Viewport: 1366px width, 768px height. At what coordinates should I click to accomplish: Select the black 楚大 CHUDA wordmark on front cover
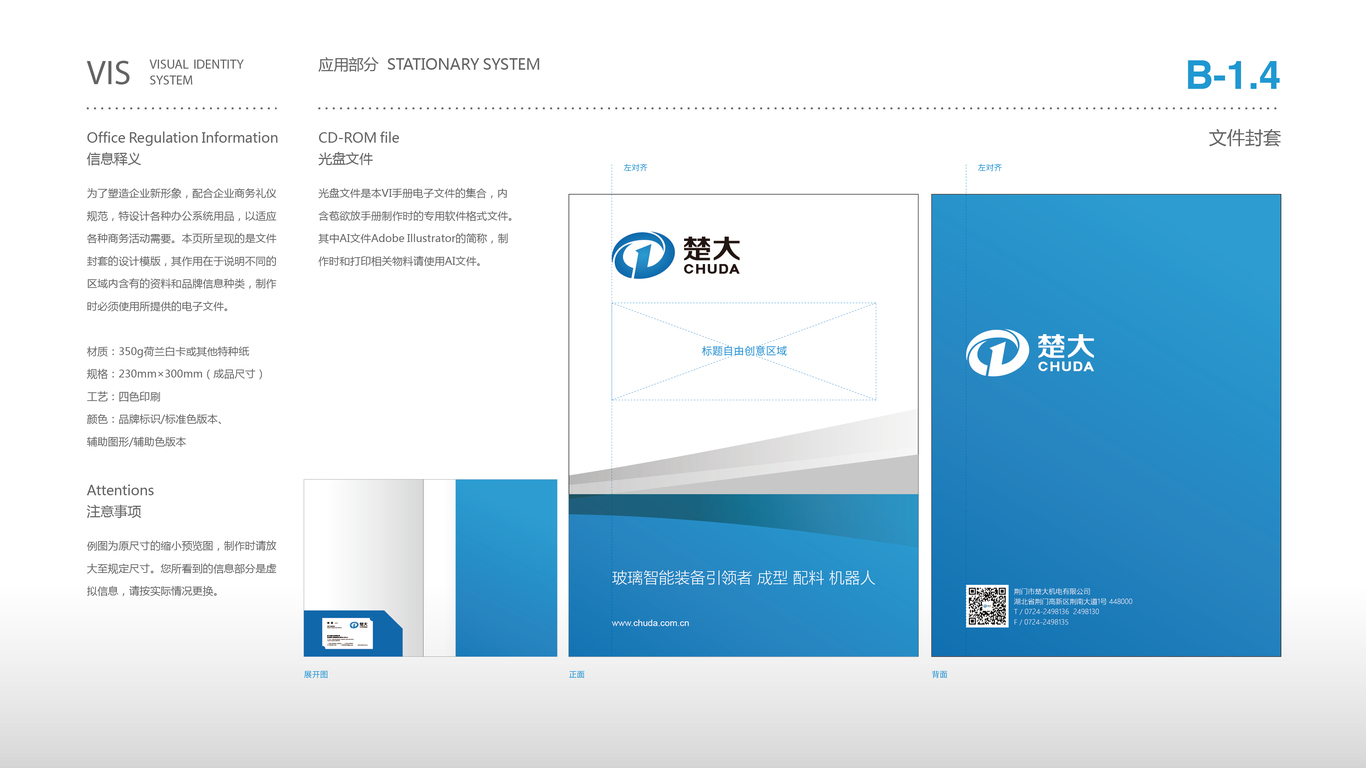(x=711, y=255)
